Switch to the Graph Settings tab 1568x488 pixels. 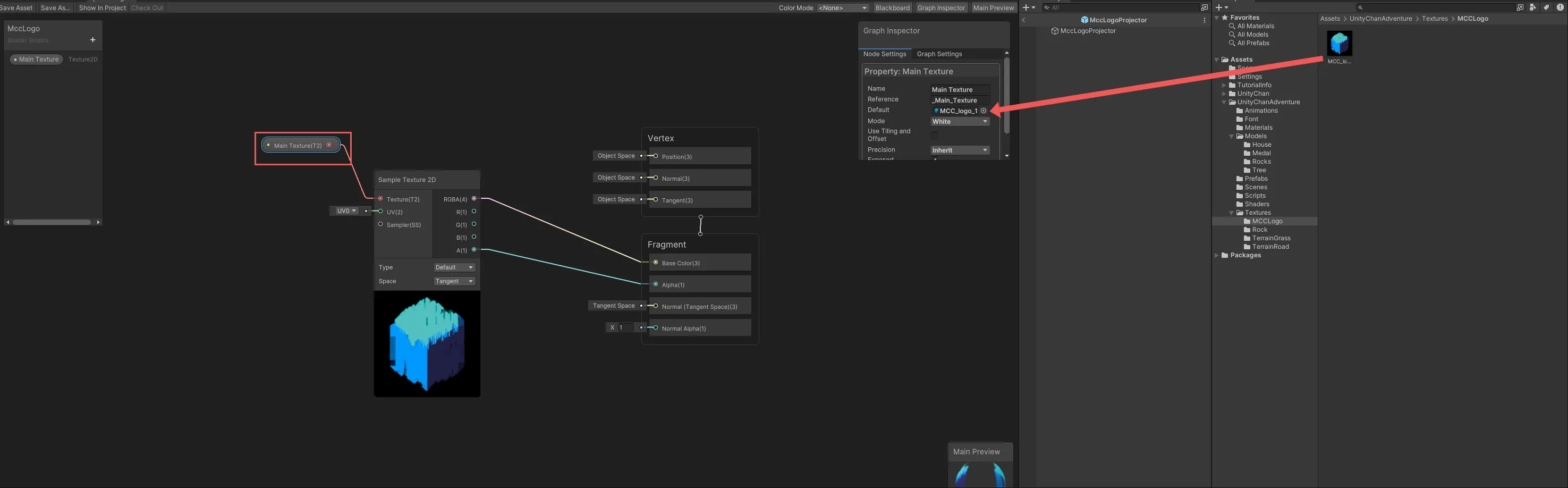click(x=938, y=54)
